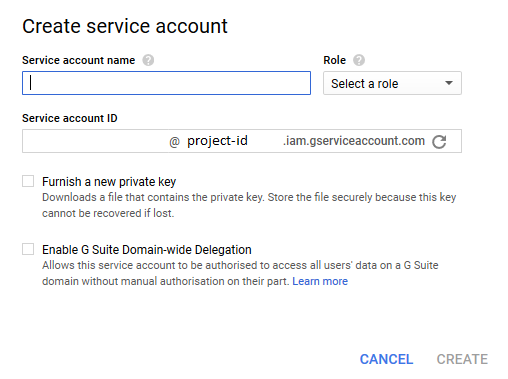This screenshot has width=508, height=379.
Task: Click the Furnish a new private key label
Action: tap(109, 182)
